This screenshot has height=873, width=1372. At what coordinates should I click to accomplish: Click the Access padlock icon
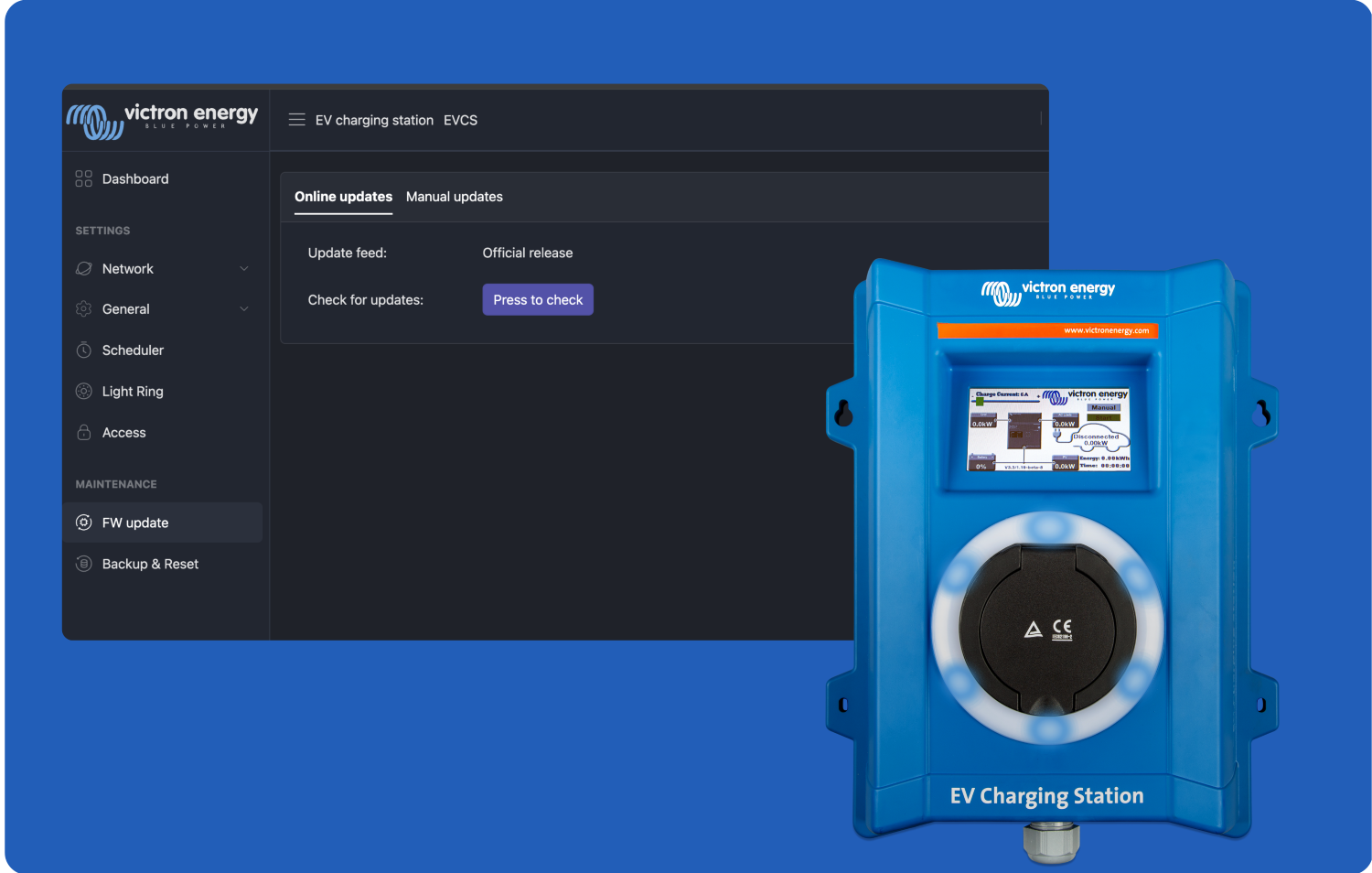(84, 432)
